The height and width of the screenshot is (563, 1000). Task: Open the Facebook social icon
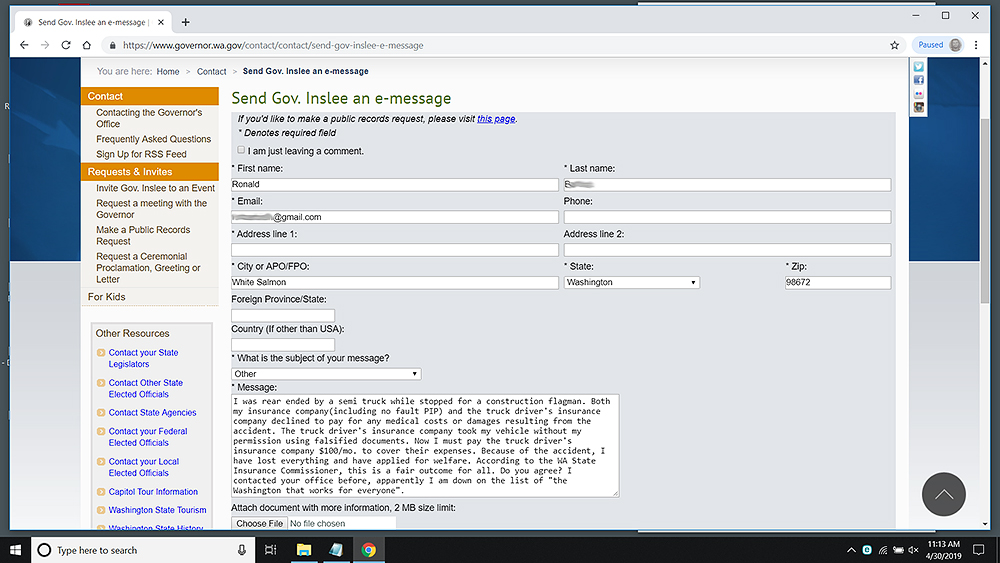918,80
